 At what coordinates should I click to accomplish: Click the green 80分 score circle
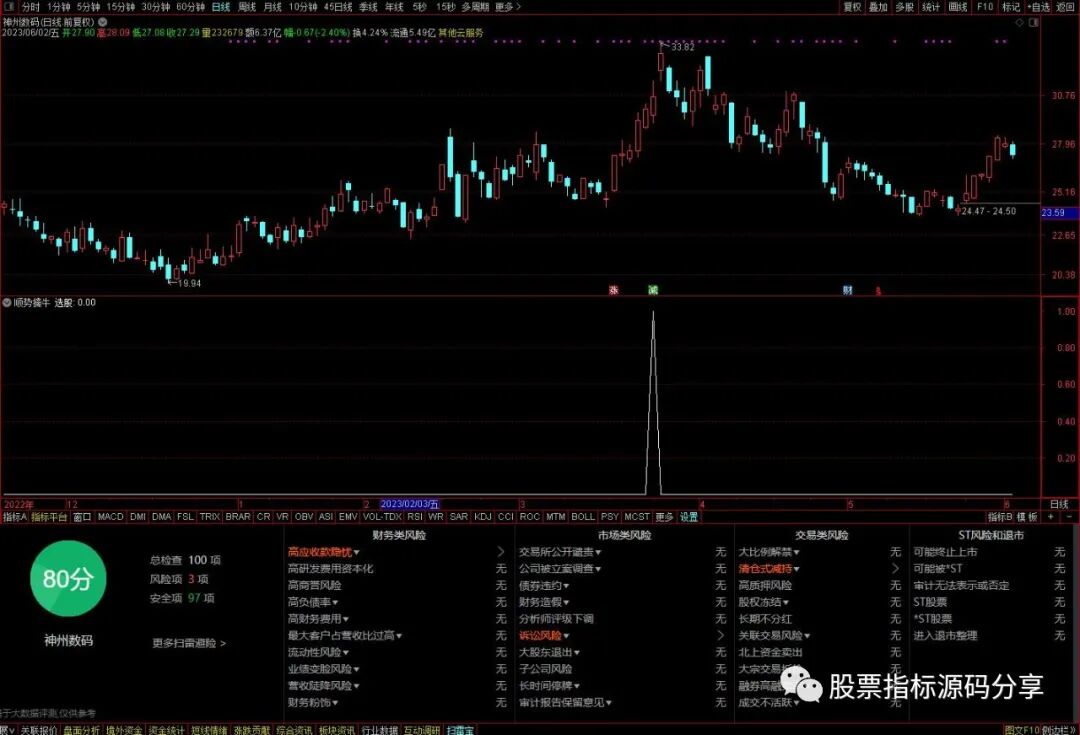click(68, 579)
